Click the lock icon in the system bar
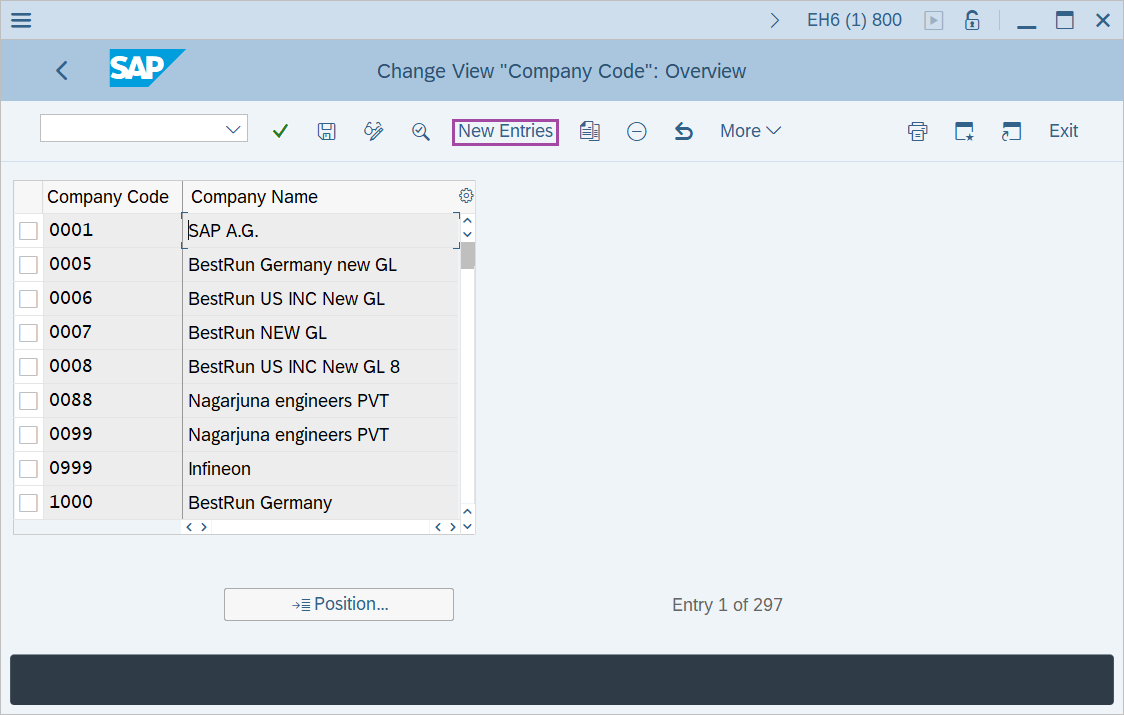The image size is (1124, 715). click(x=971, y=19)
